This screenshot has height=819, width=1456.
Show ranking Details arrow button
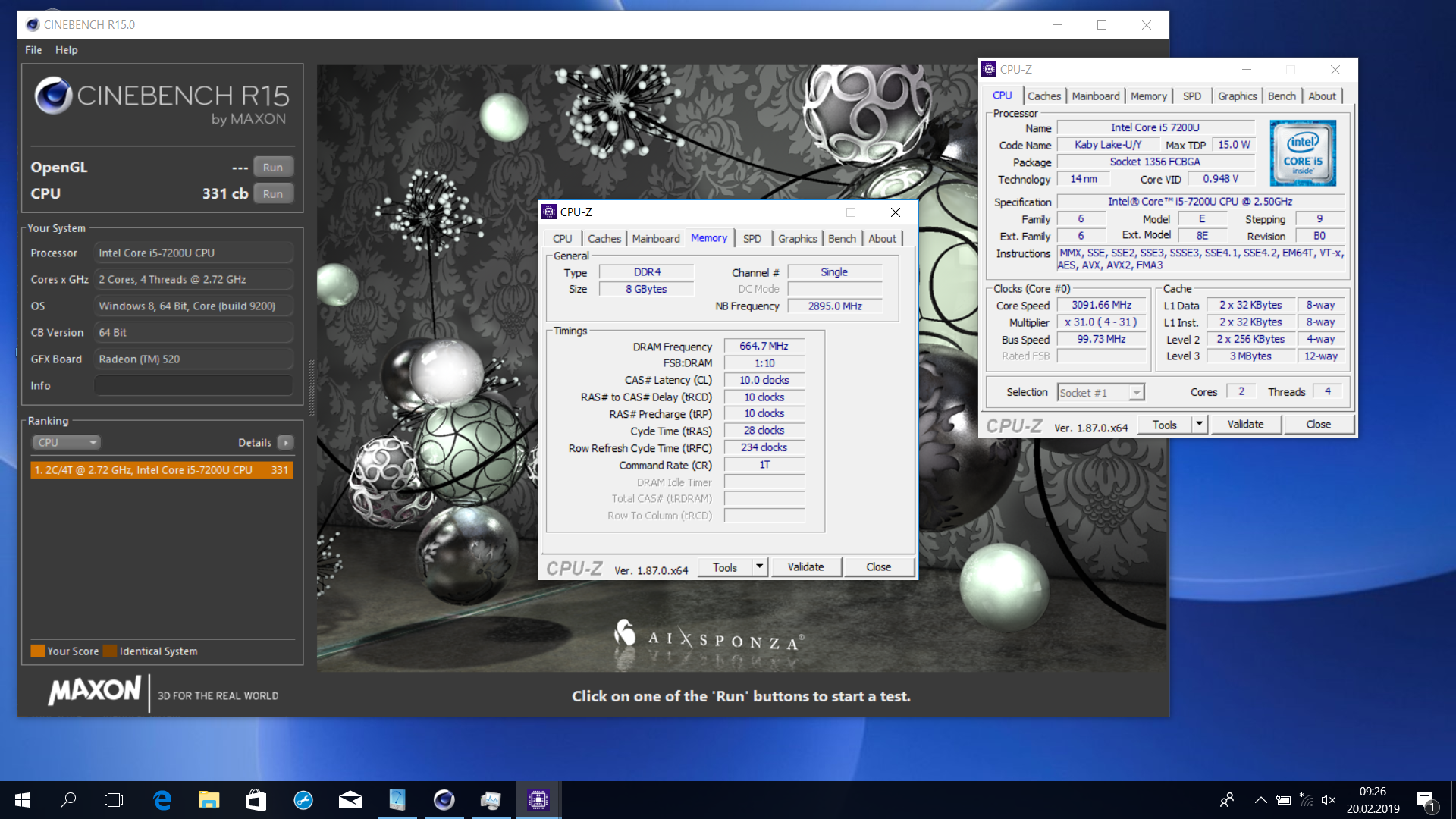coord(286,442)
